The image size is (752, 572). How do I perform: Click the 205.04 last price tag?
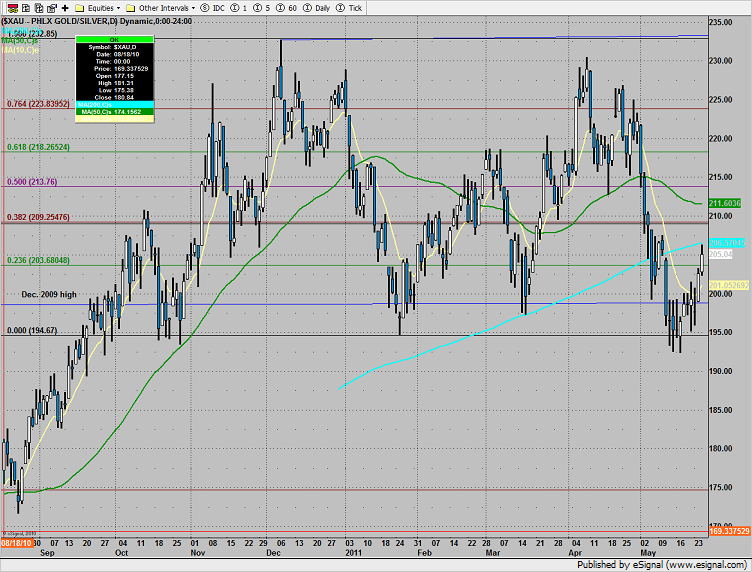pyautogui.click(x=721, y=254)
